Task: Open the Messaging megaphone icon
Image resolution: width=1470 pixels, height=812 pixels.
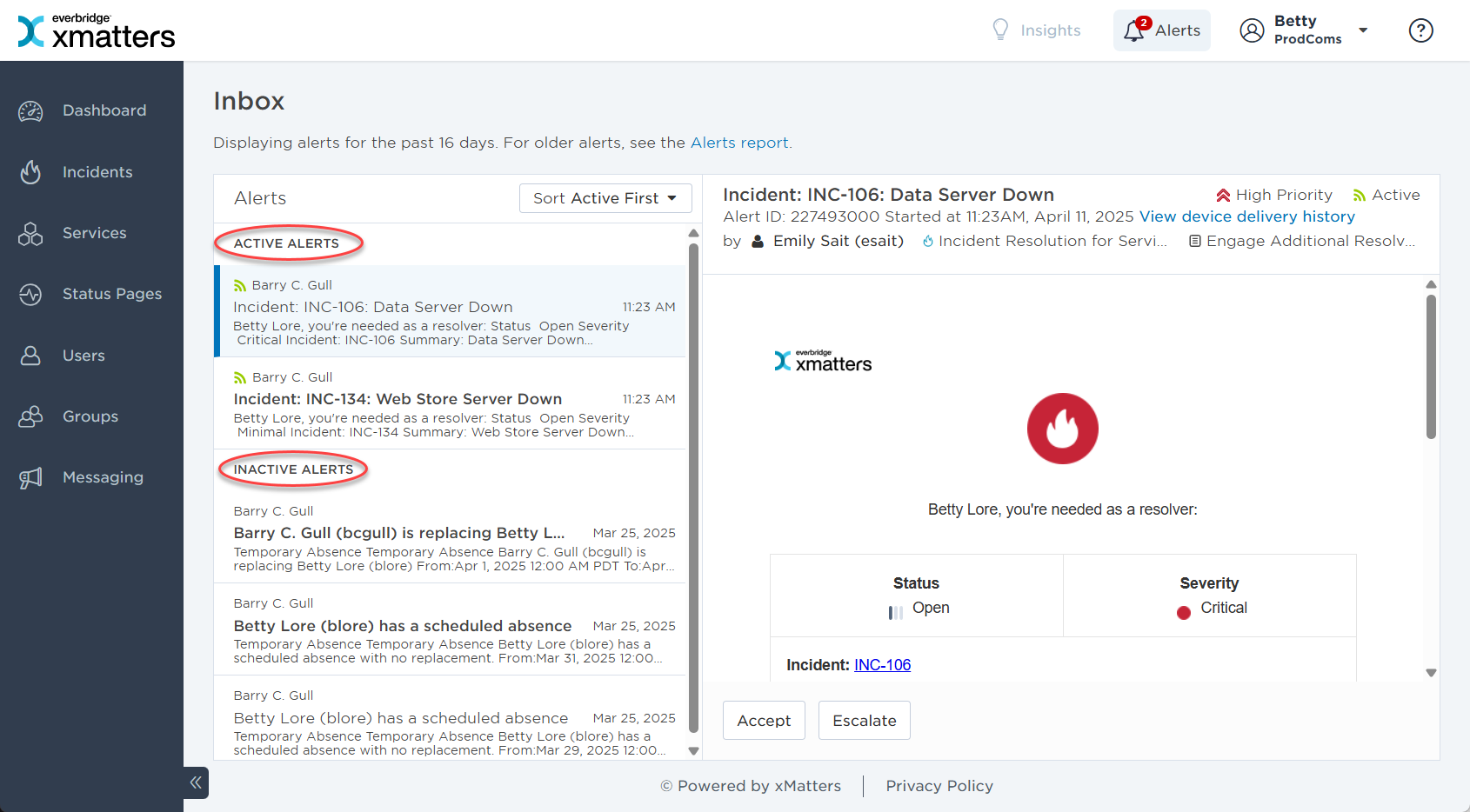Action: click(30, 477)
